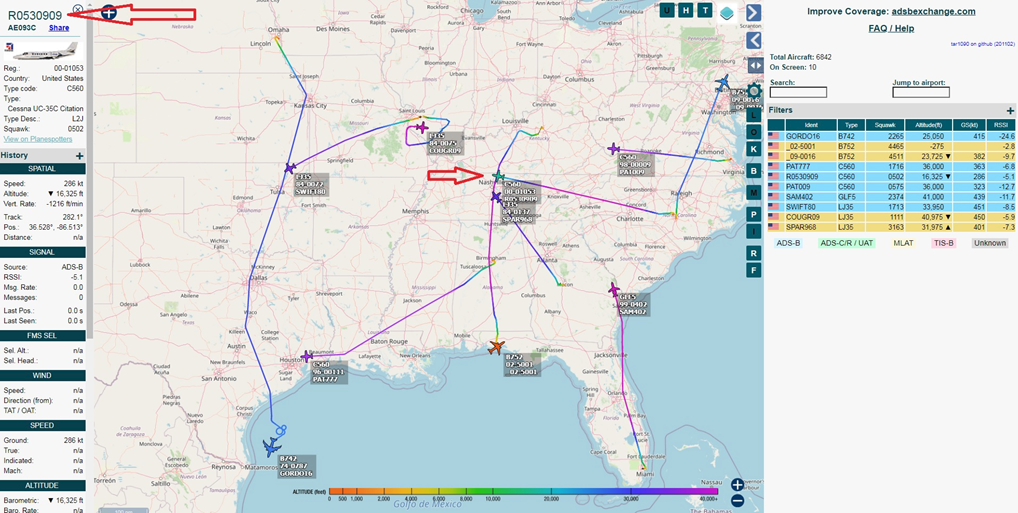Expand the History section
1018x513 pixels.
[x=79, y=156]
